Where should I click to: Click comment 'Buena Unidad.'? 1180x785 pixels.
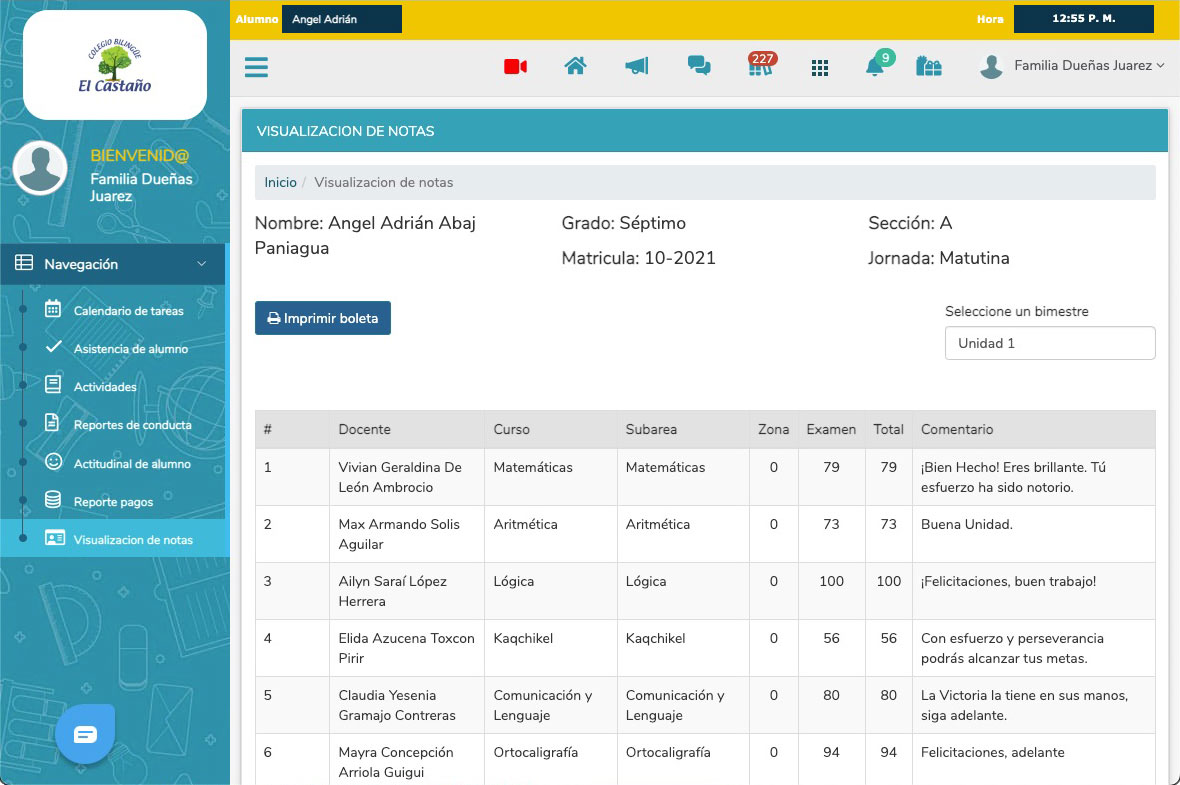click(967, 525)
